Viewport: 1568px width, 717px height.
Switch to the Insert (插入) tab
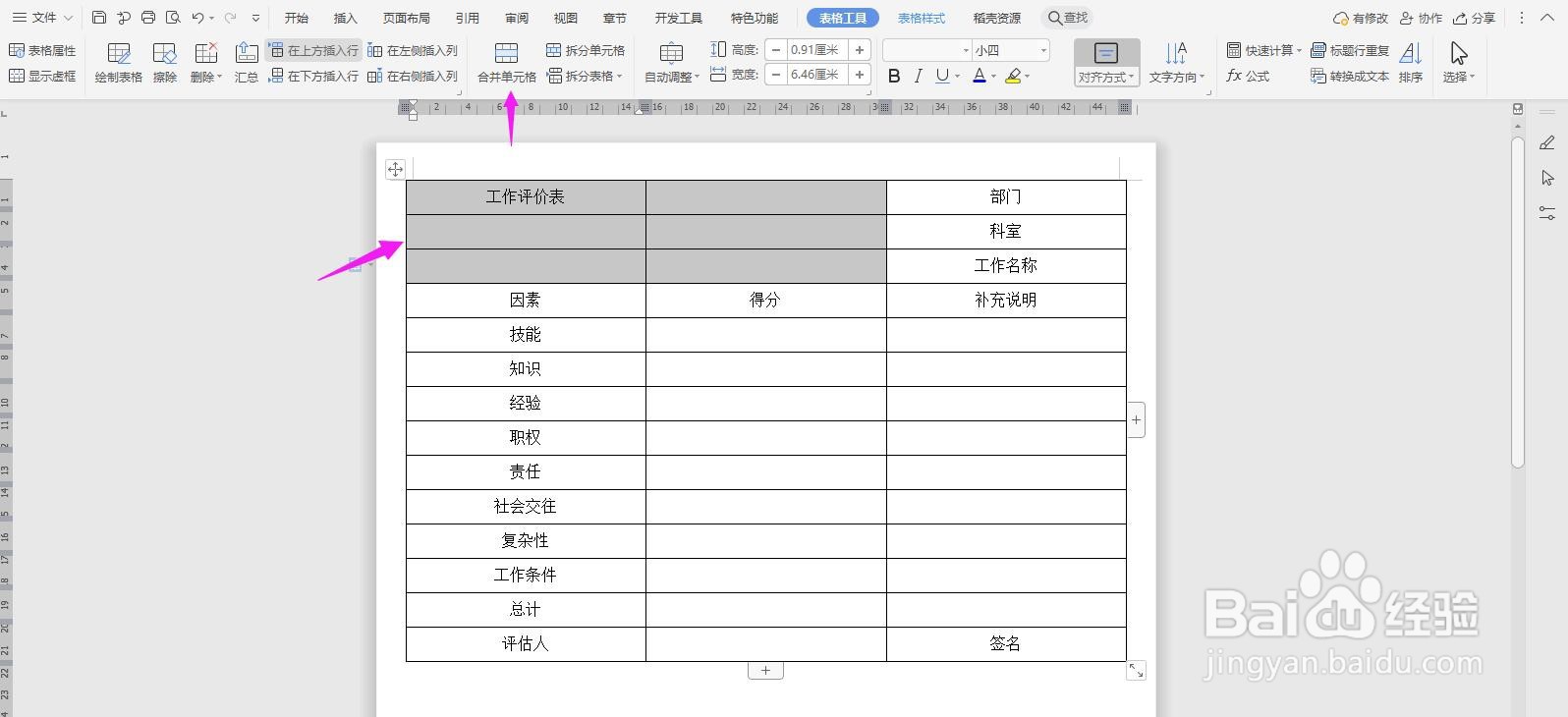pyautogui.click(x=345, y=18)
